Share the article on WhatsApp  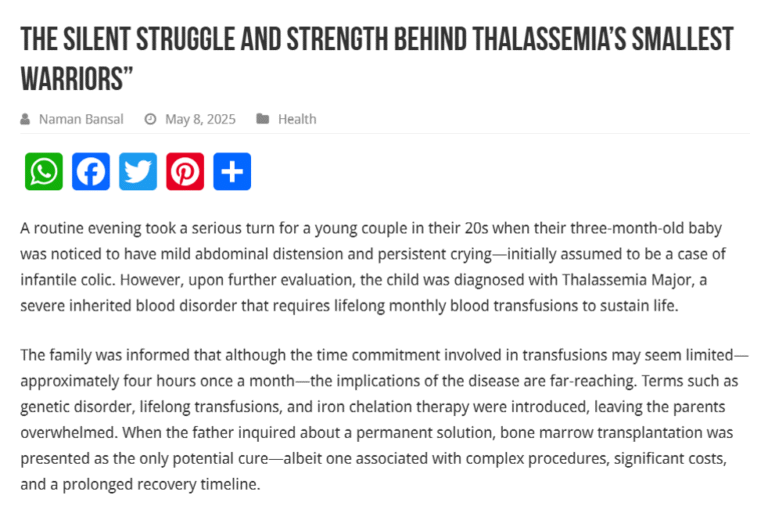(44, 171)
